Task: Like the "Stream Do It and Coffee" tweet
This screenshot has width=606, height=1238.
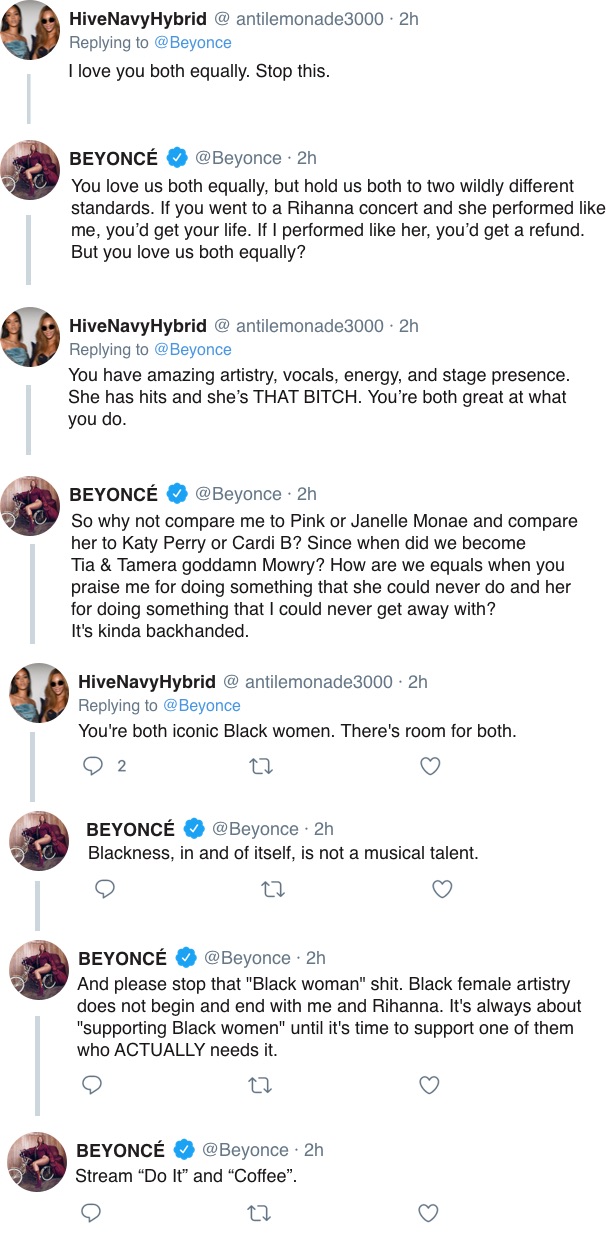Action: click(x=429, y=1213)
